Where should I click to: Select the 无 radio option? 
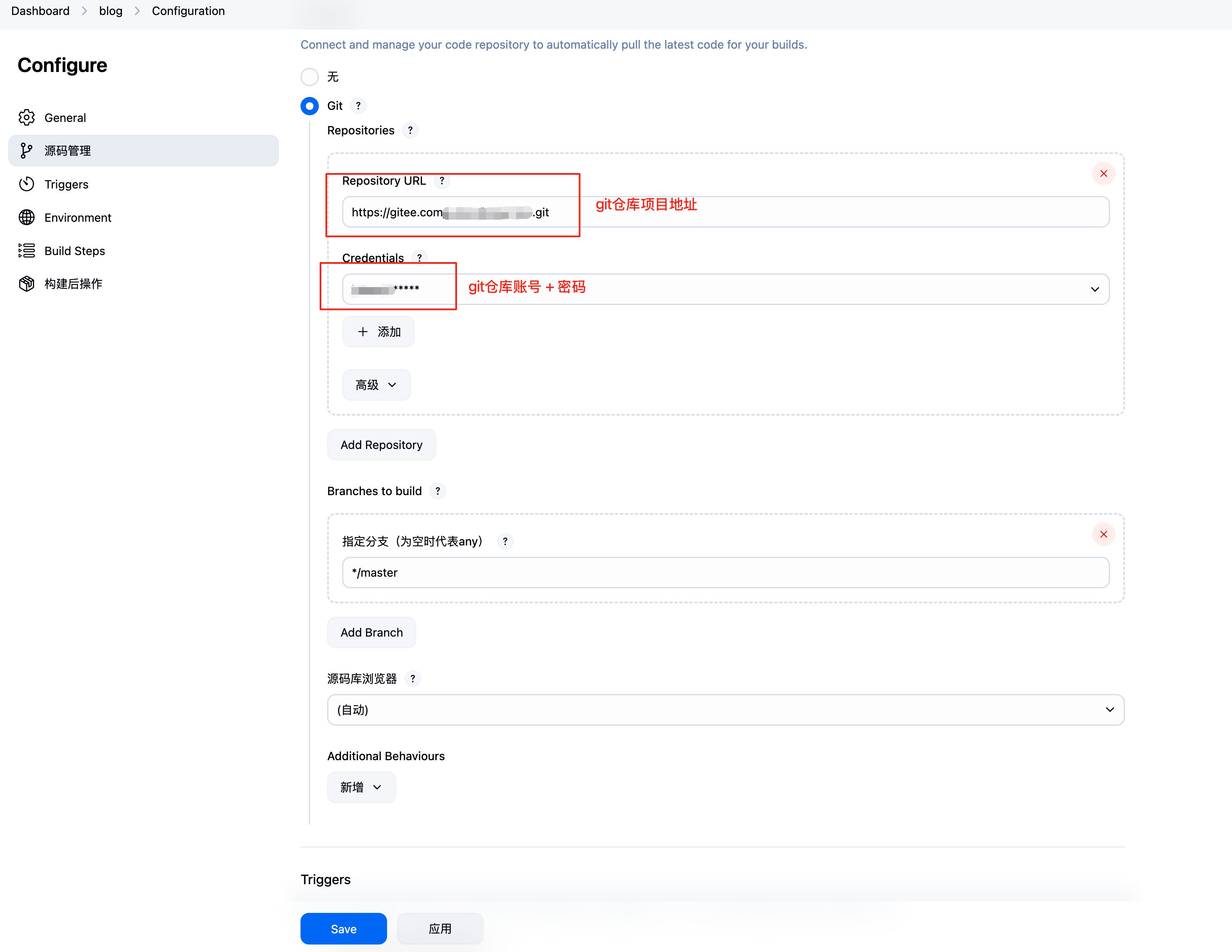[310, 77]
